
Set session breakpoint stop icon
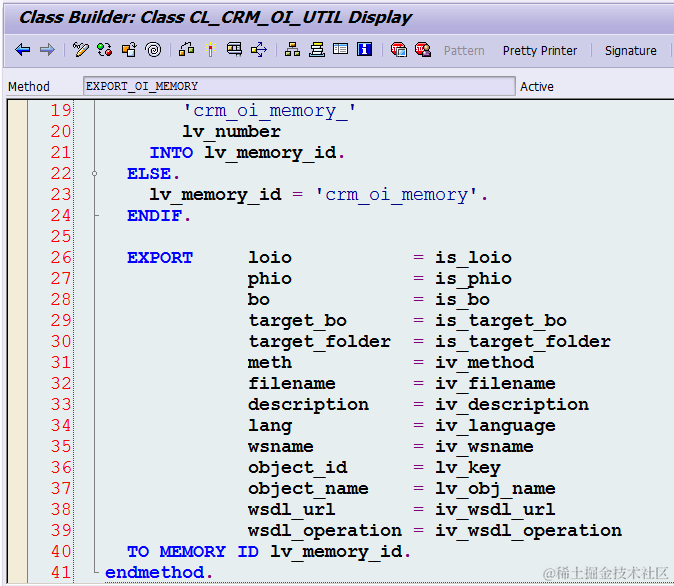(398, 50)
